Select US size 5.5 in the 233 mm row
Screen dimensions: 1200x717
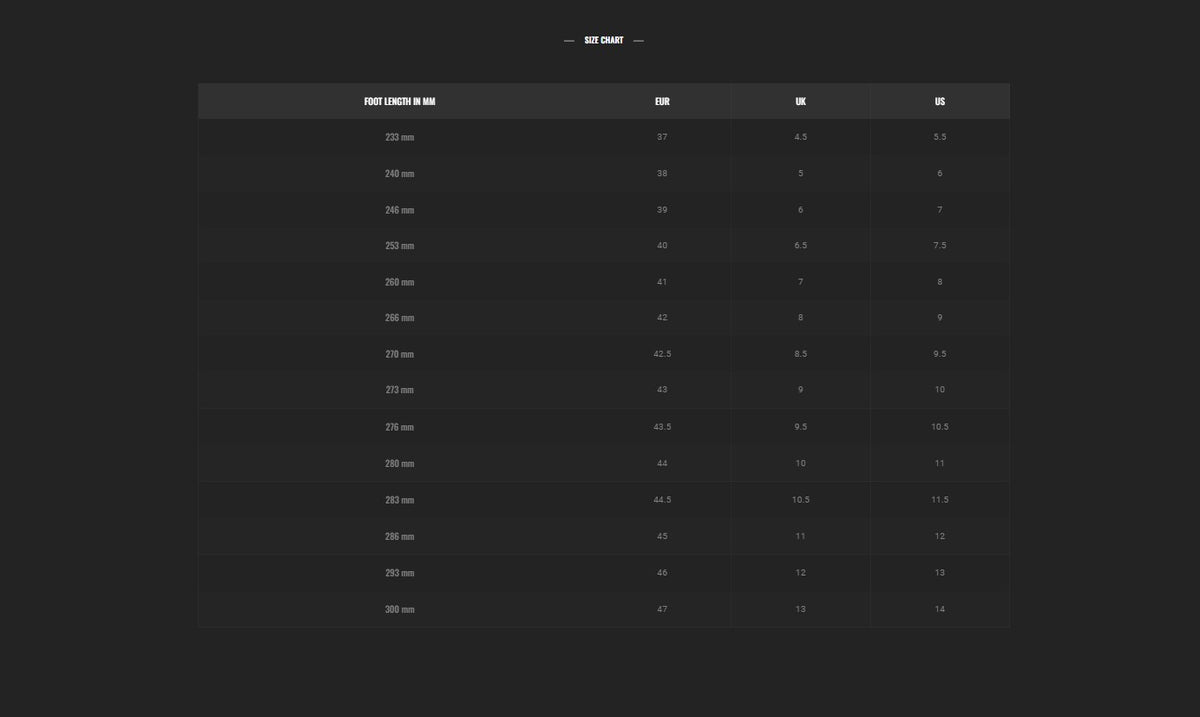coord(940,136)
